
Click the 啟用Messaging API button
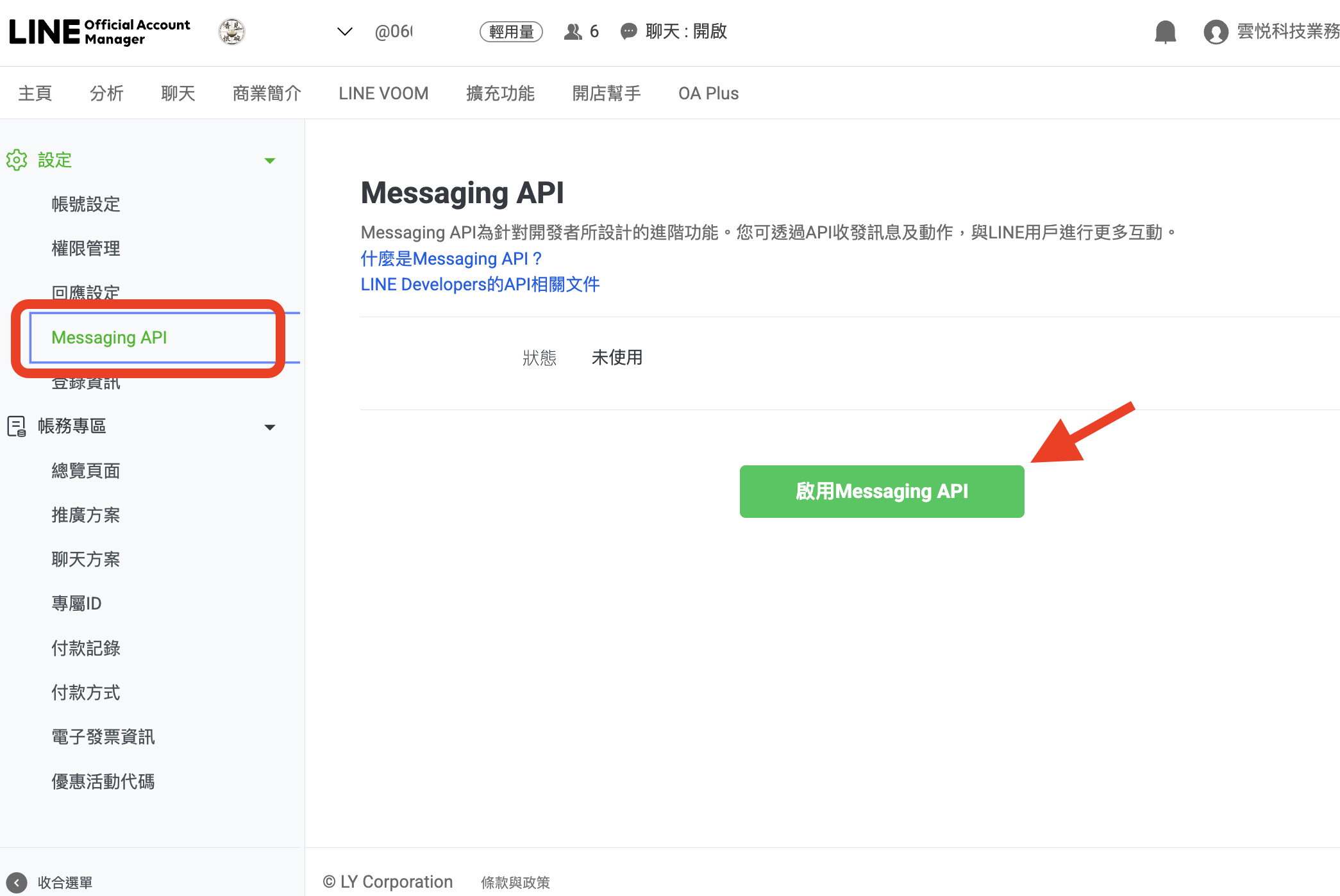tap(882, 492)
